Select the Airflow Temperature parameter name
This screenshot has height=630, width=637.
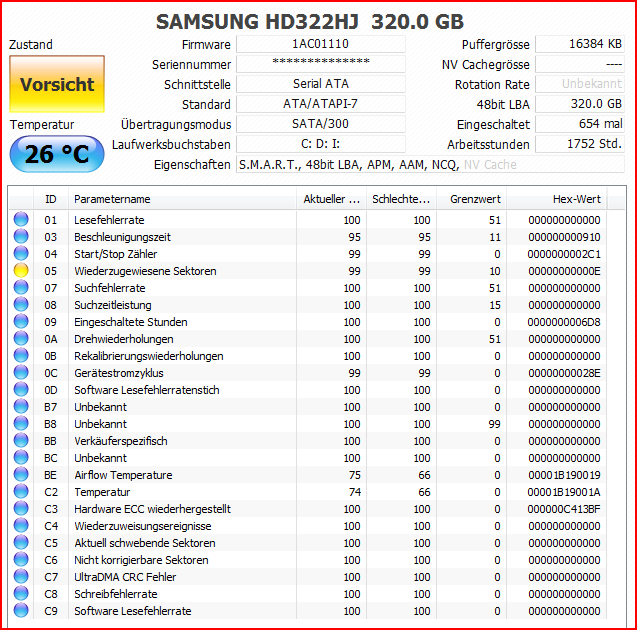(x=123, y=475)
